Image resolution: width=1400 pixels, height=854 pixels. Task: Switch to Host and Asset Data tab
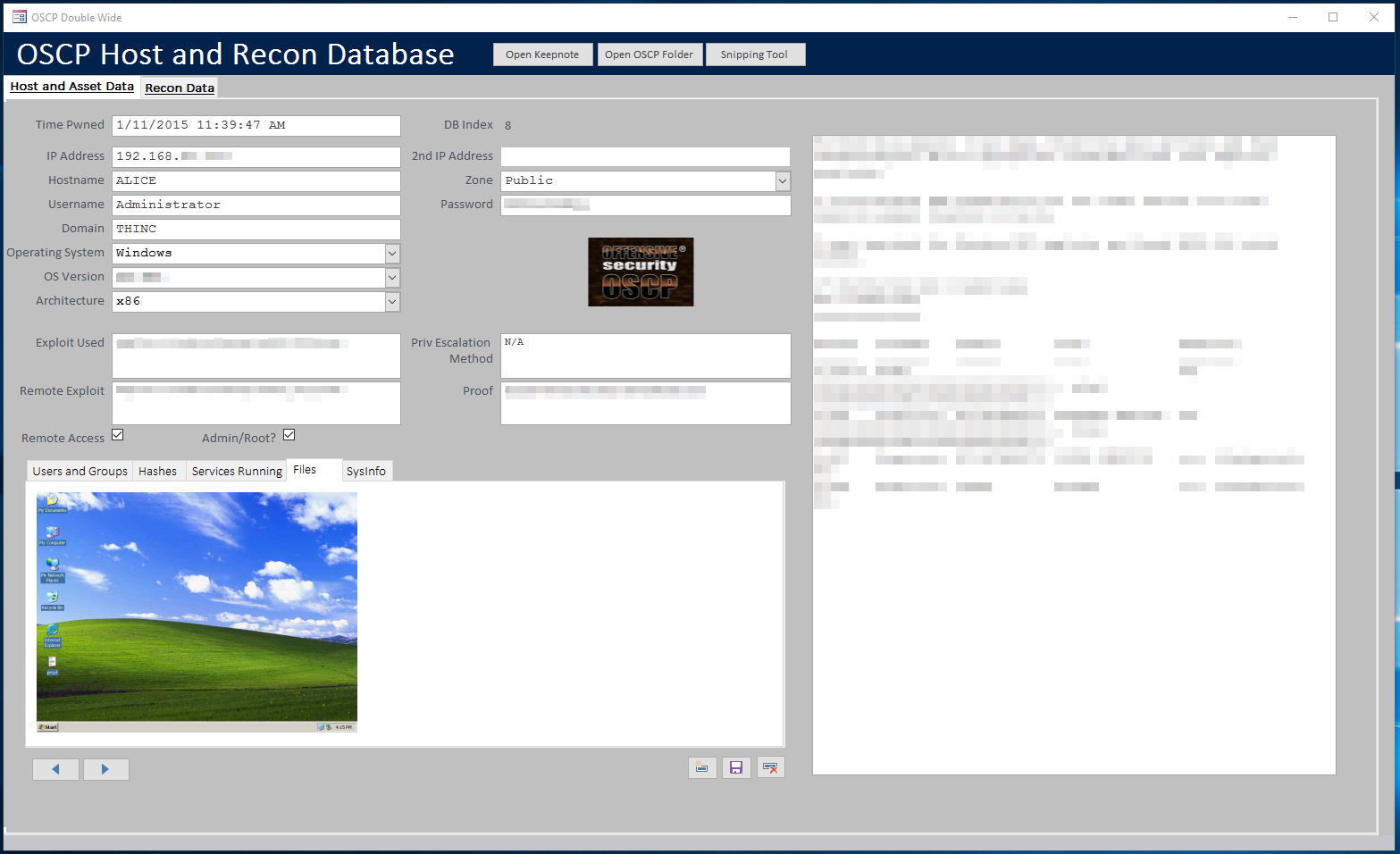72,87
